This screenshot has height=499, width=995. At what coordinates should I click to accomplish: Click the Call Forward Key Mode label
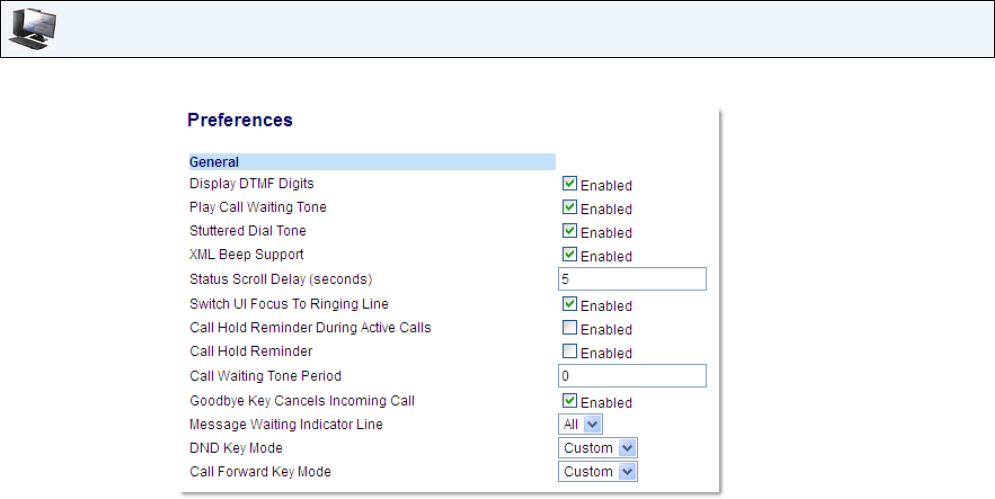[x=260, y=471]
